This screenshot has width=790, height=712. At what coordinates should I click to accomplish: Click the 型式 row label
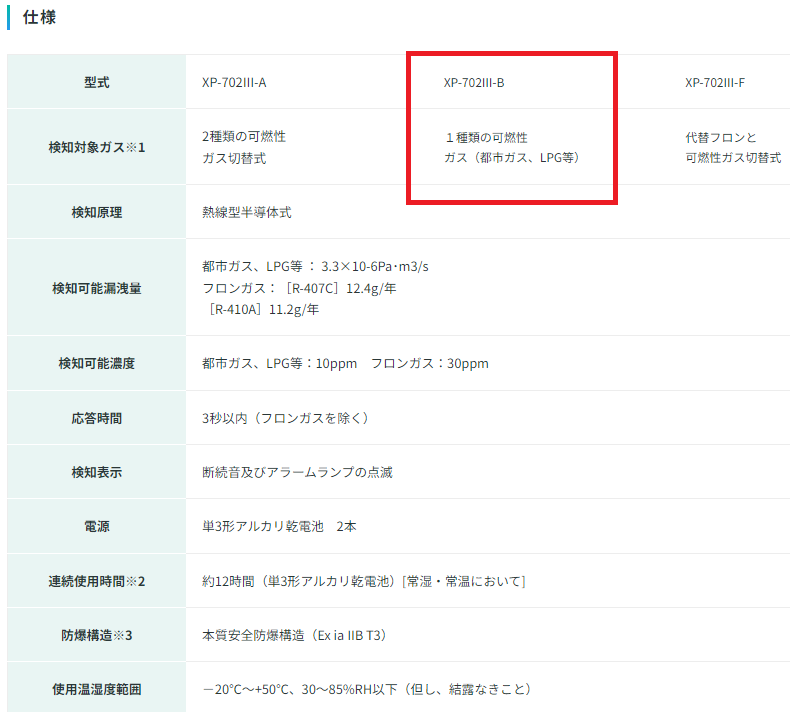(97, 82)
